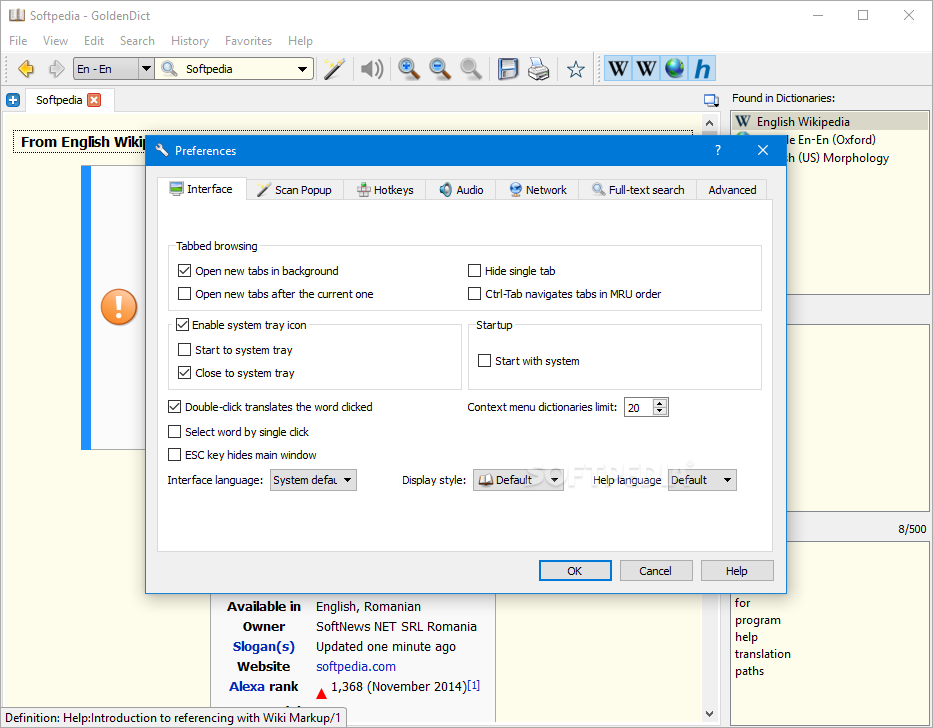Toggle Enable system tray icon checkbox
Image resolution: width=933 pixels, height=728 pixels.
182,325
